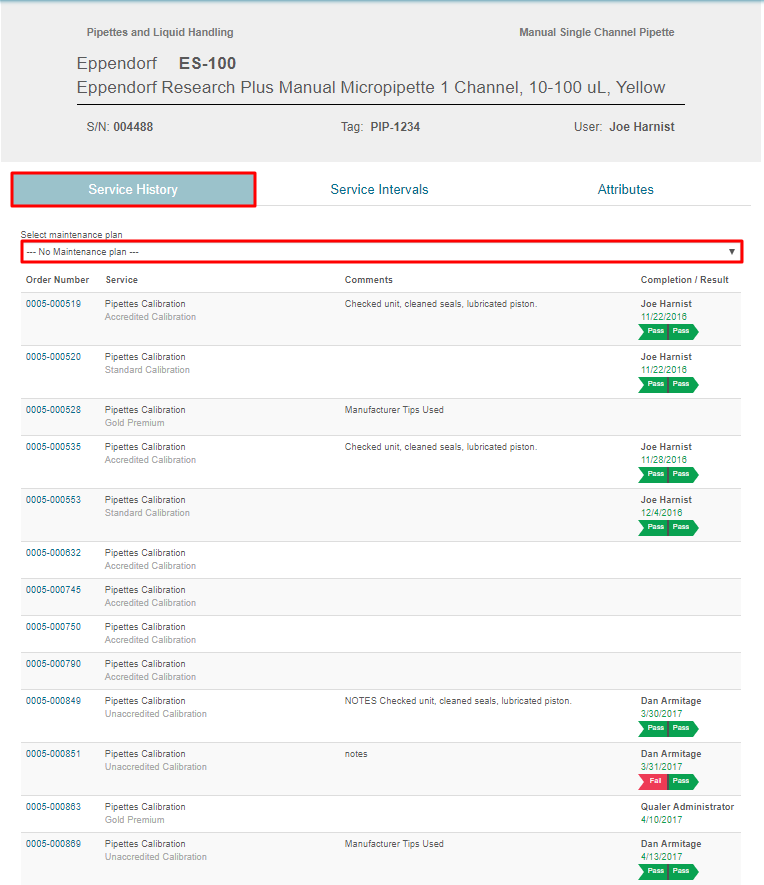Screen dimensions: 764x885
Task: Click the serial number 004488
Action: pos(133,127)
